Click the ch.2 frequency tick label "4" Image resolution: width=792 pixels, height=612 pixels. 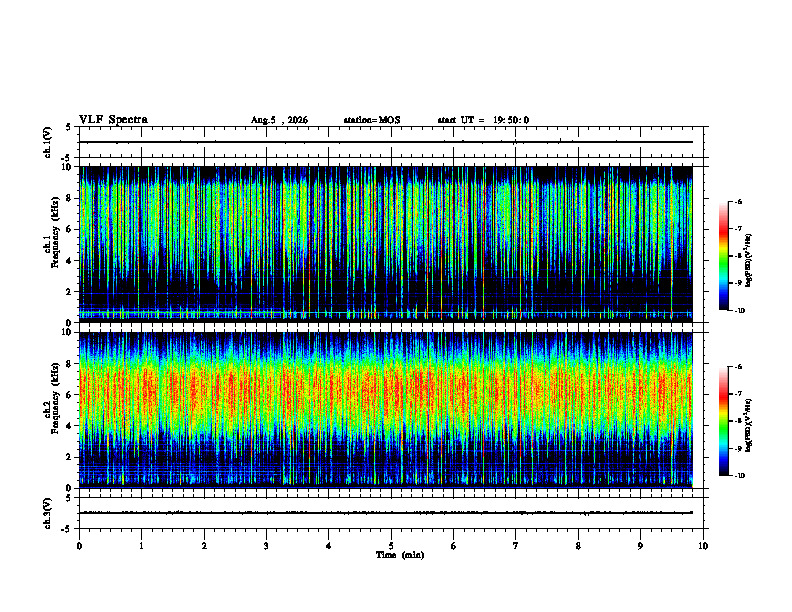[69, 426]
